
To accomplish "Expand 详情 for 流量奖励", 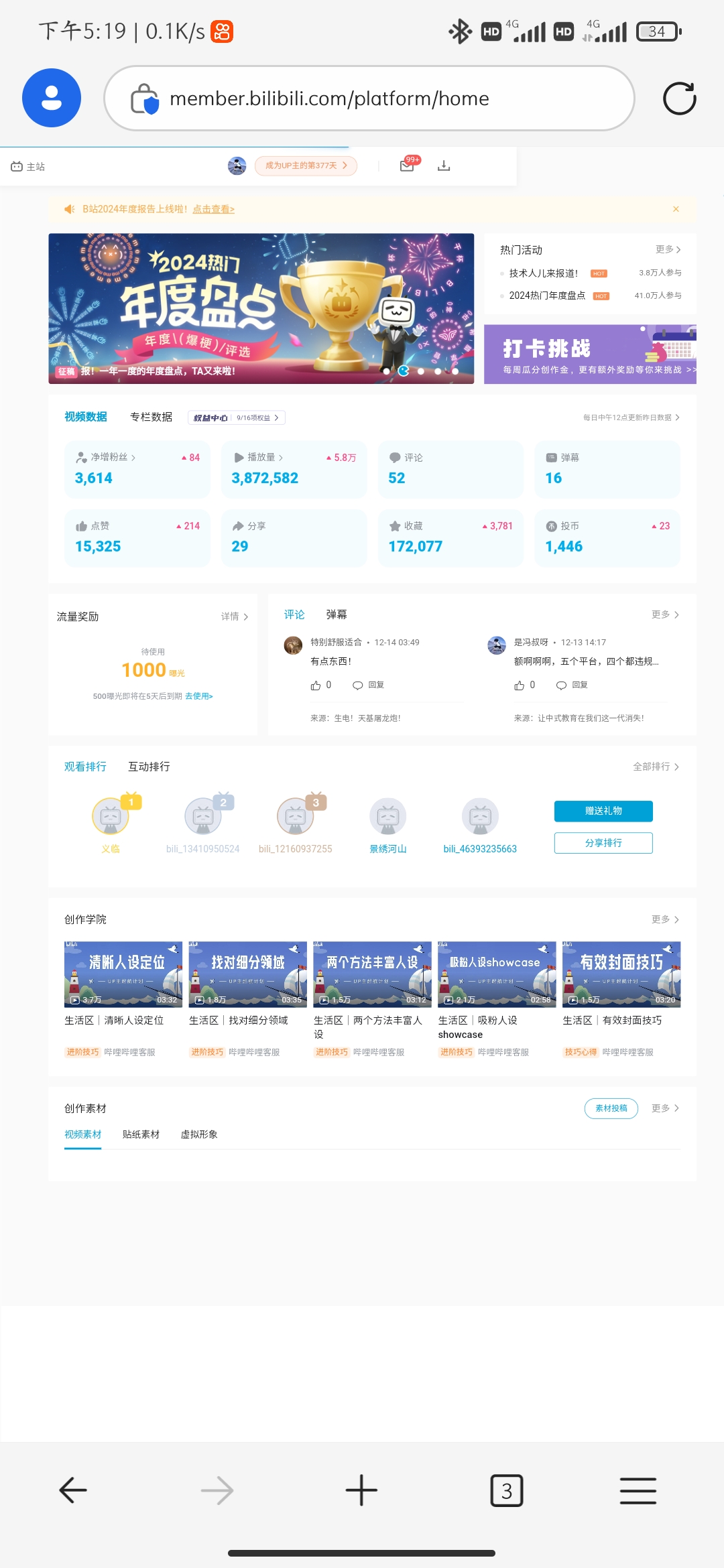I will pos(235,616).
